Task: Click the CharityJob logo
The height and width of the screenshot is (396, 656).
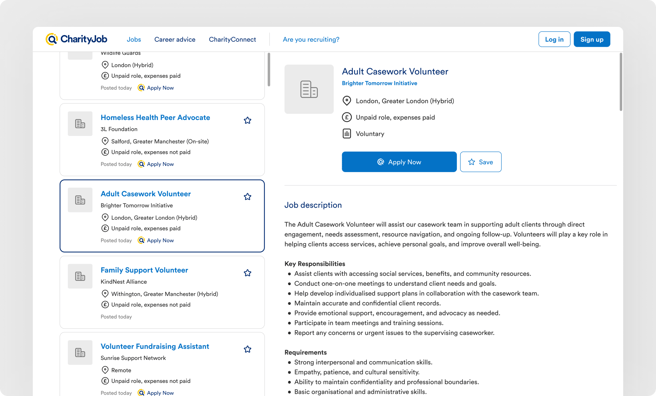Action: (x=76, y=39)
